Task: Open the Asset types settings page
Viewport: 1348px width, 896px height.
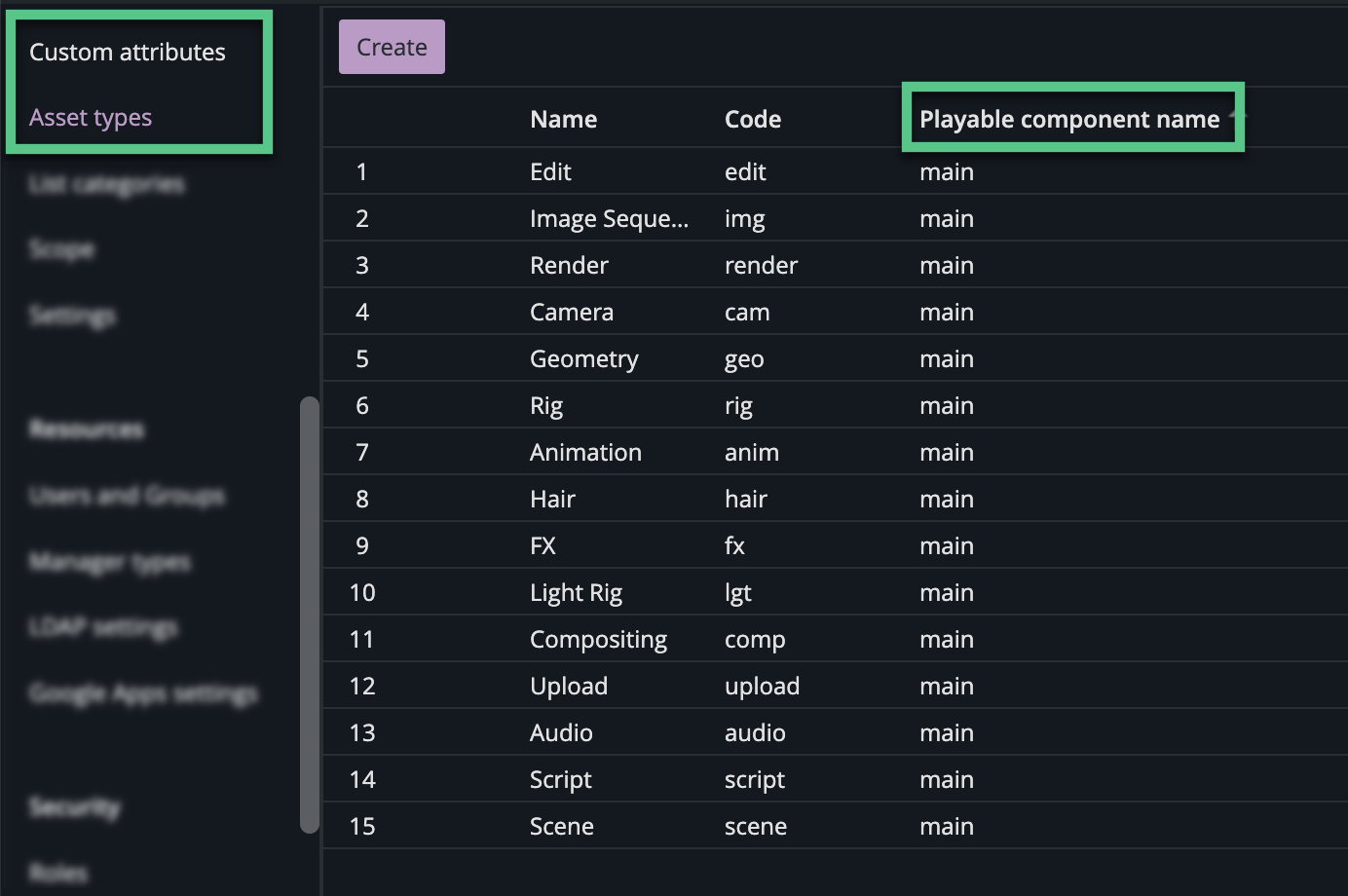Action: (x=91, y=117)
